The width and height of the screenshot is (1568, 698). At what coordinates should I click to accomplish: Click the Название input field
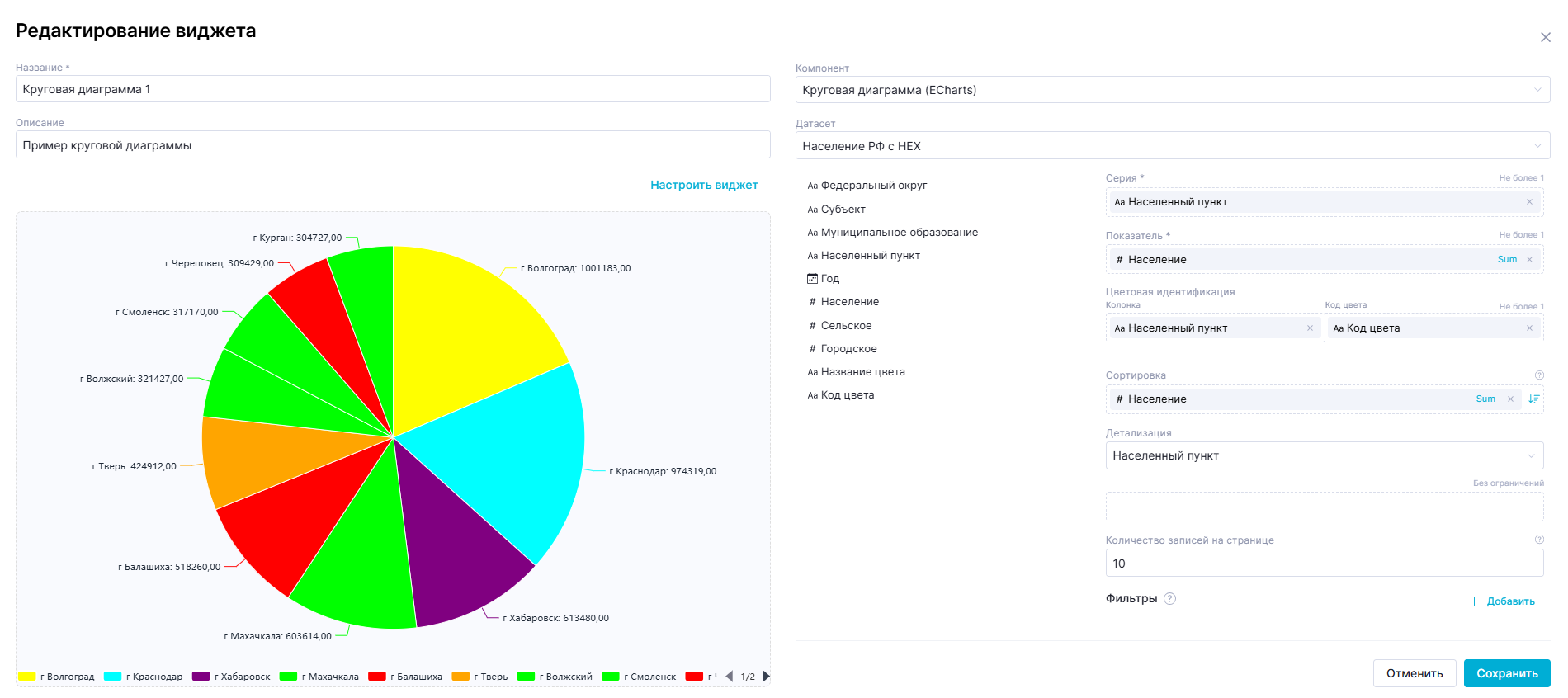[x=393, y=89]
